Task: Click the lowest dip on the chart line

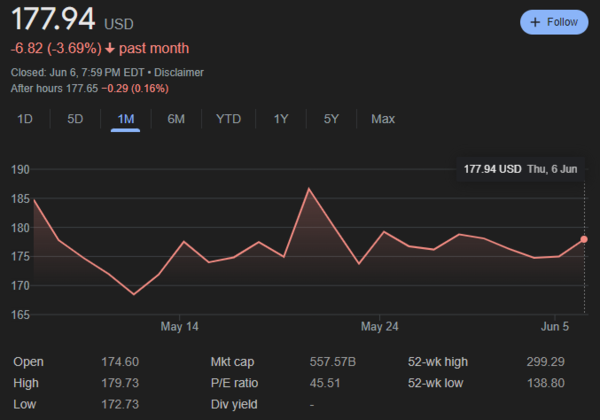Action: tap(134, 294)
